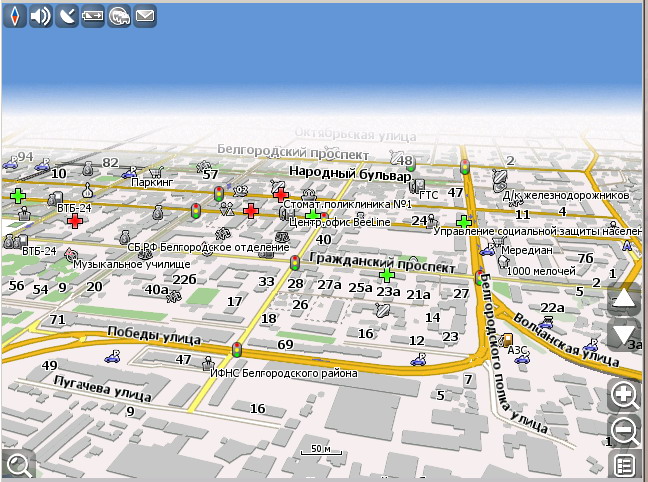Click the compass icon in top toolbar
Image resolution: width=648 pixels, height=482 pixels.
coord(14,16)
